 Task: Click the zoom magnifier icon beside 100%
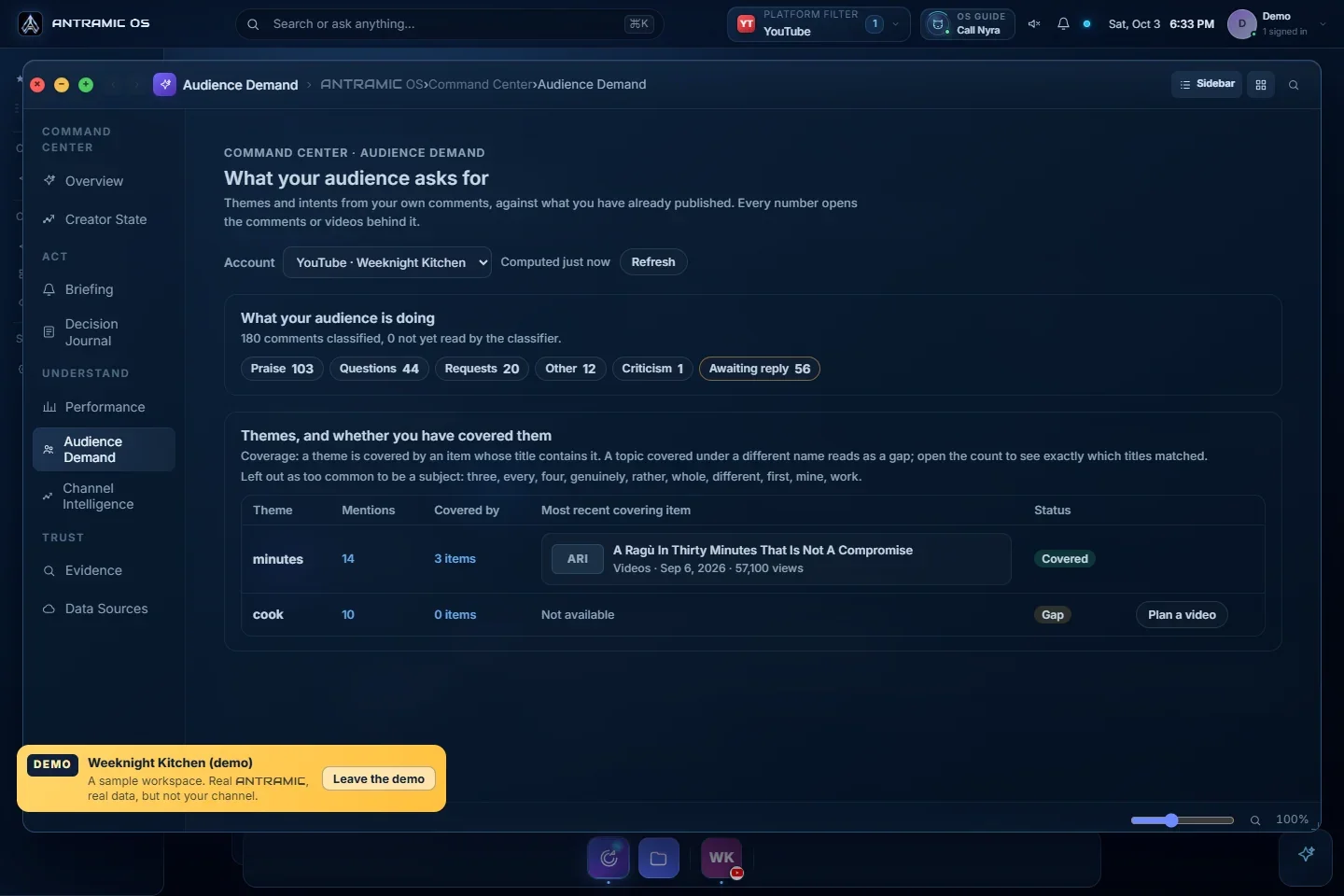tap(1255, 820)
